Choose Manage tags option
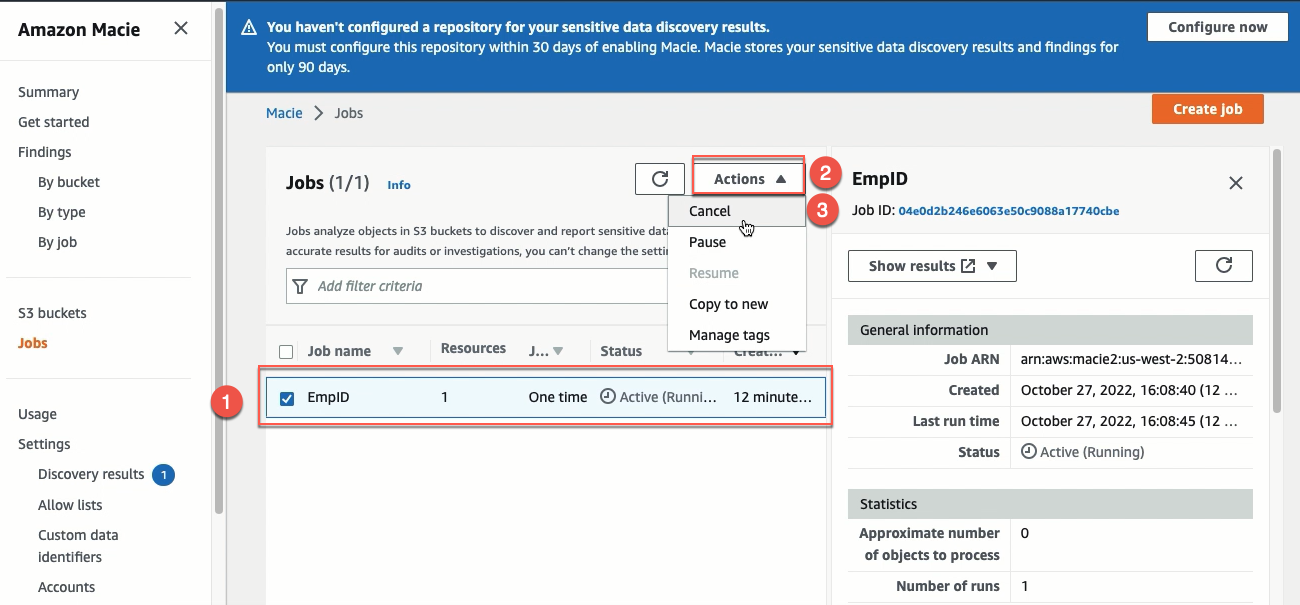Image resolution: width=1300 pixels, height=605 pixels. [737, 335]
